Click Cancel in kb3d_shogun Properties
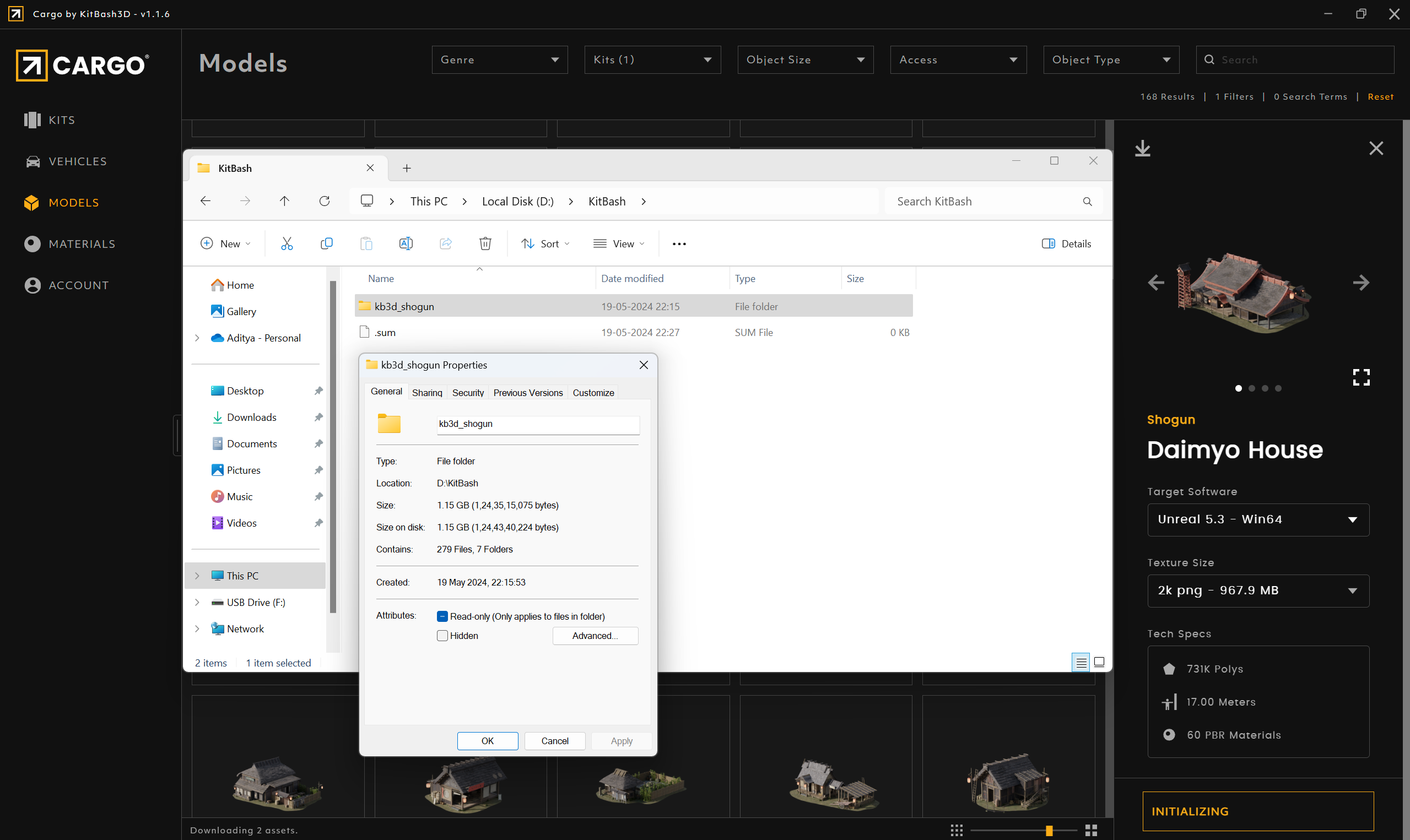The width and height of the screenshot is (1410, 840). tap(555, 741)
